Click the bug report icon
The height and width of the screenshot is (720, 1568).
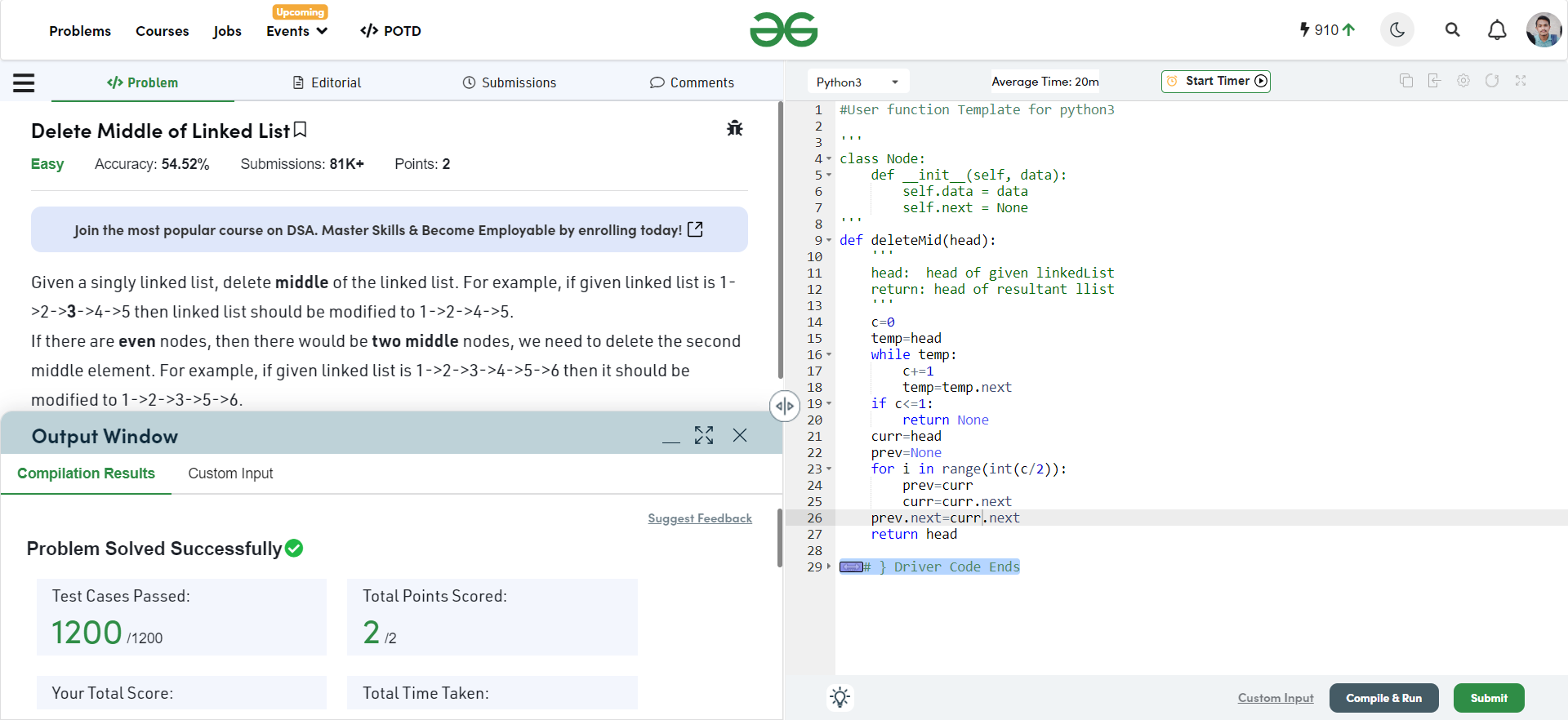735,128
